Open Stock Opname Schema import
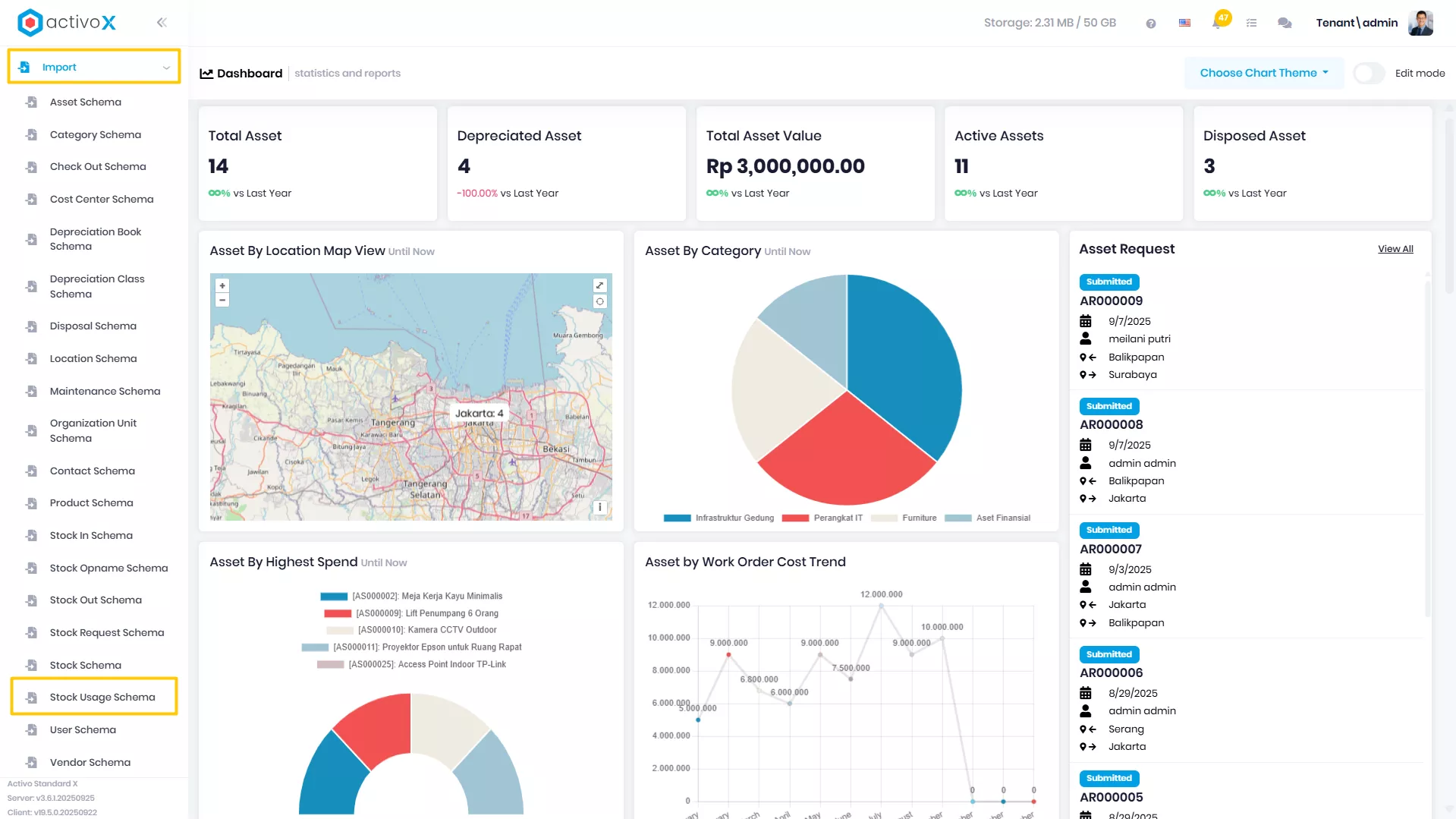 click(109, 569)
